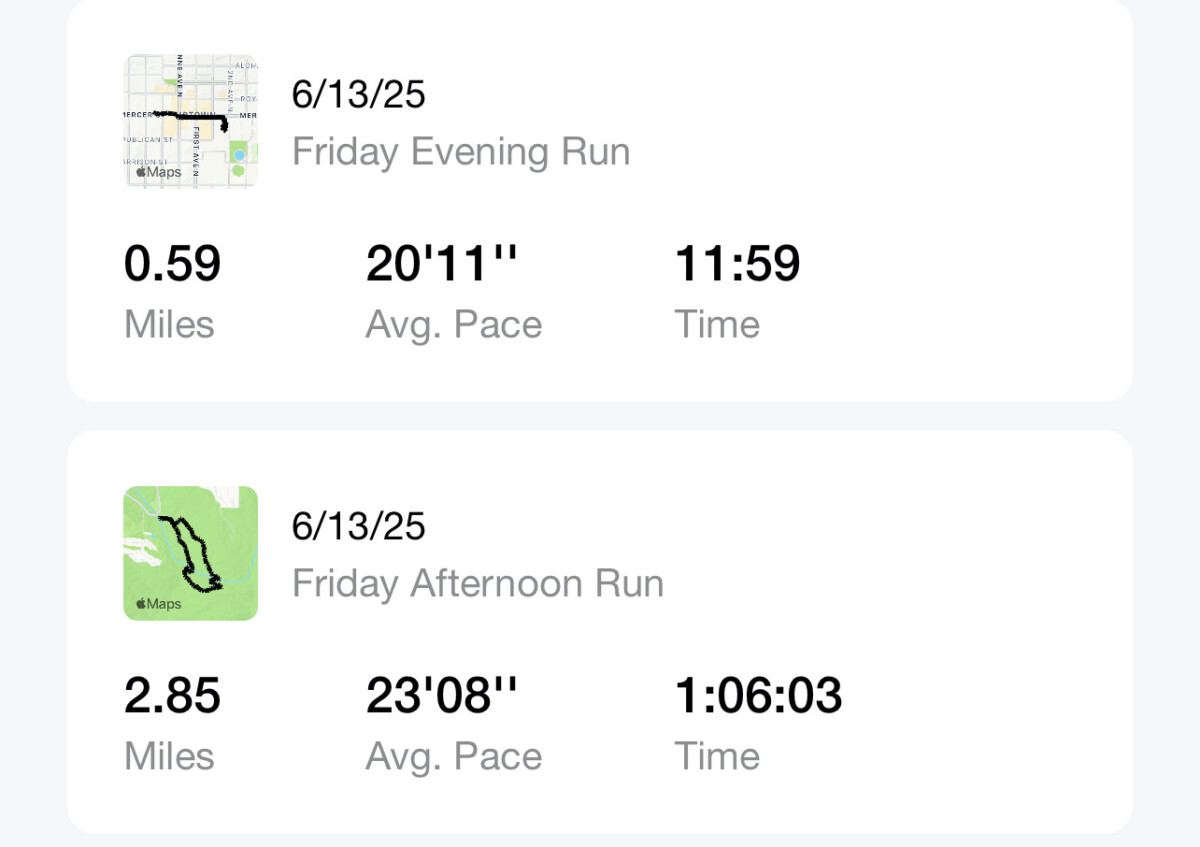
Task: Select the 20'11'' average pace value
Action: pos(442,265)
